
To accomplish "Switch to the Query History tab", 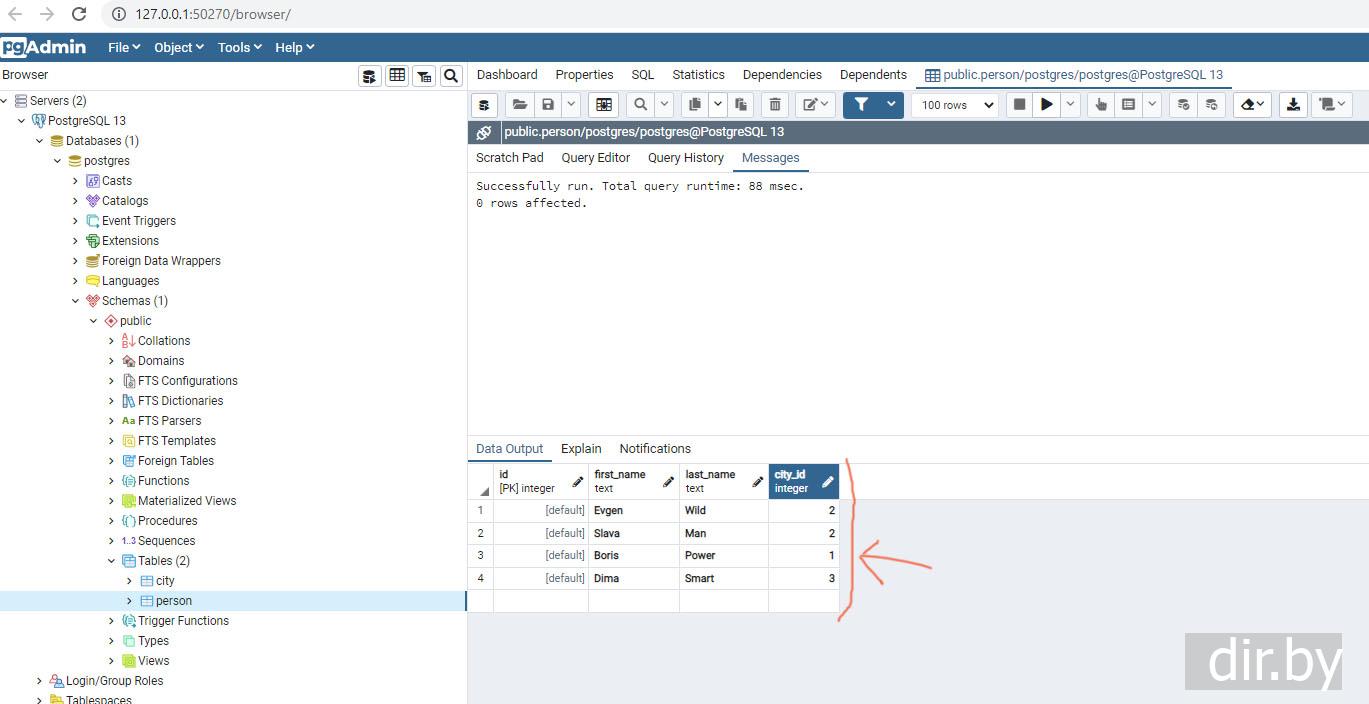I will click(685, 158).
